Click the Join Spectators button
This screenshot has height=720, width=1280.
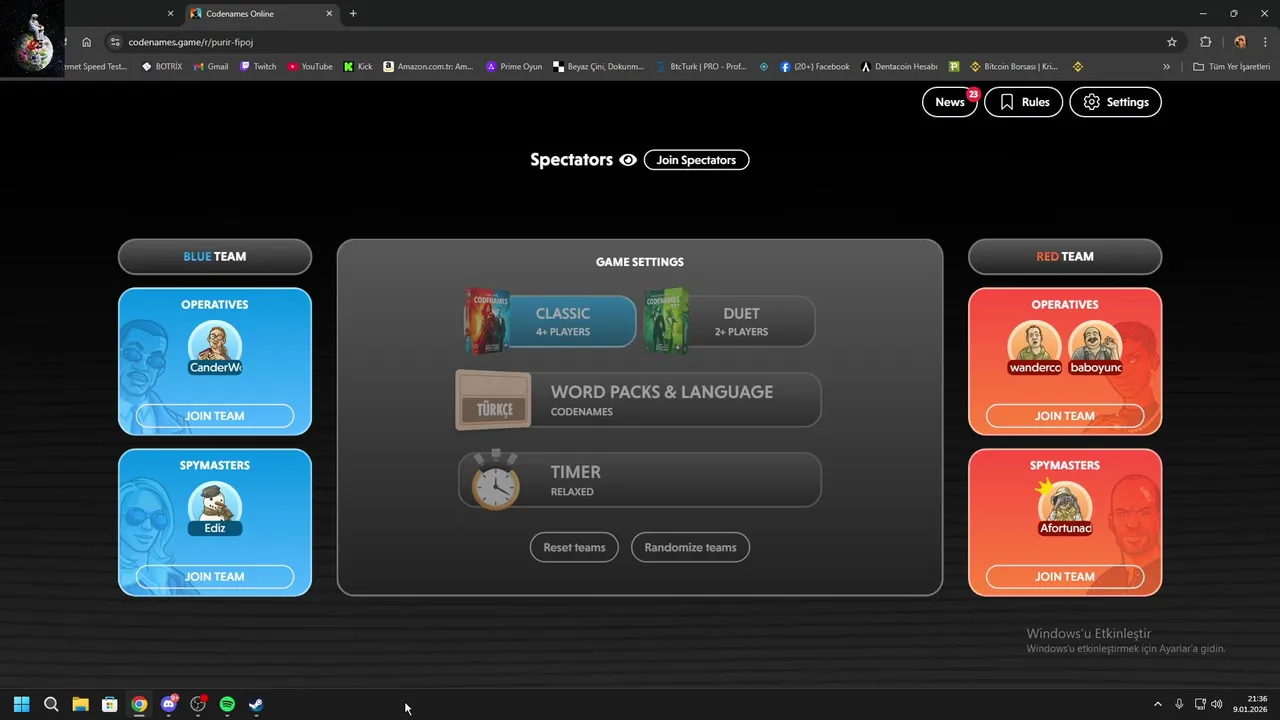[696, 160]
